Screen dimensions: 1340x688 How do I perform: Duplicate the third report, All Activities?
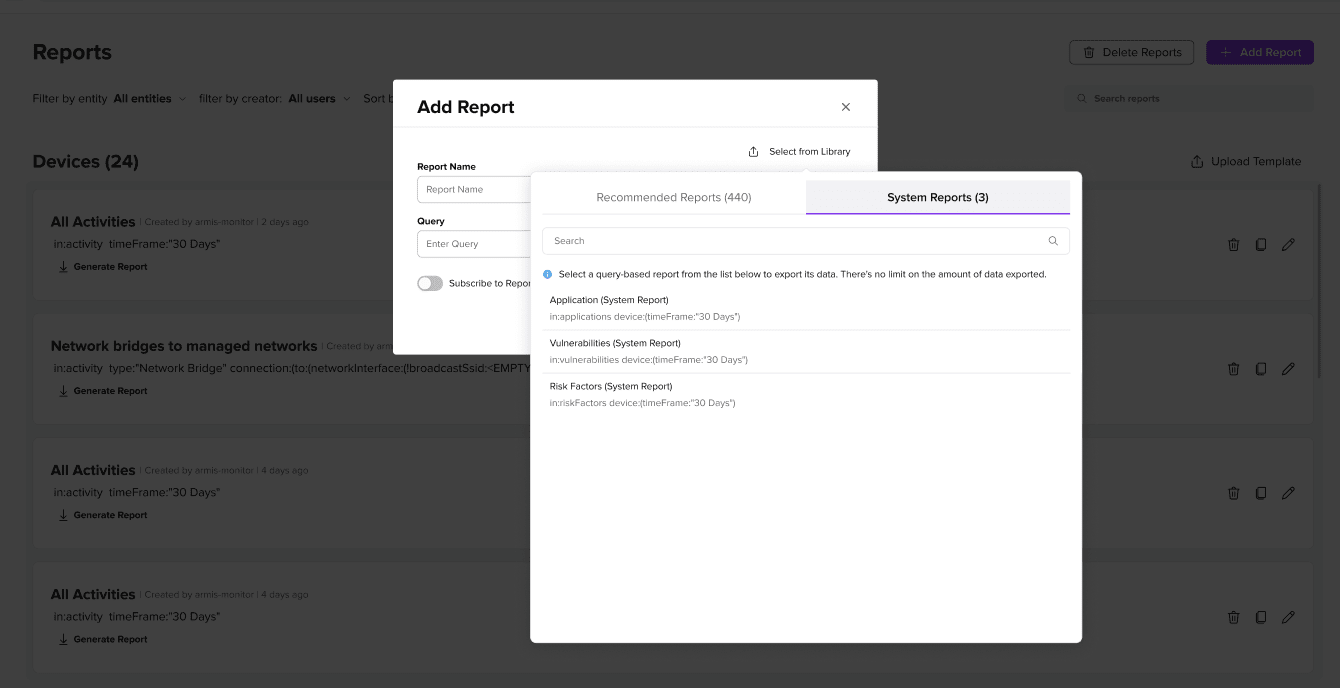tap(1261, 493)
